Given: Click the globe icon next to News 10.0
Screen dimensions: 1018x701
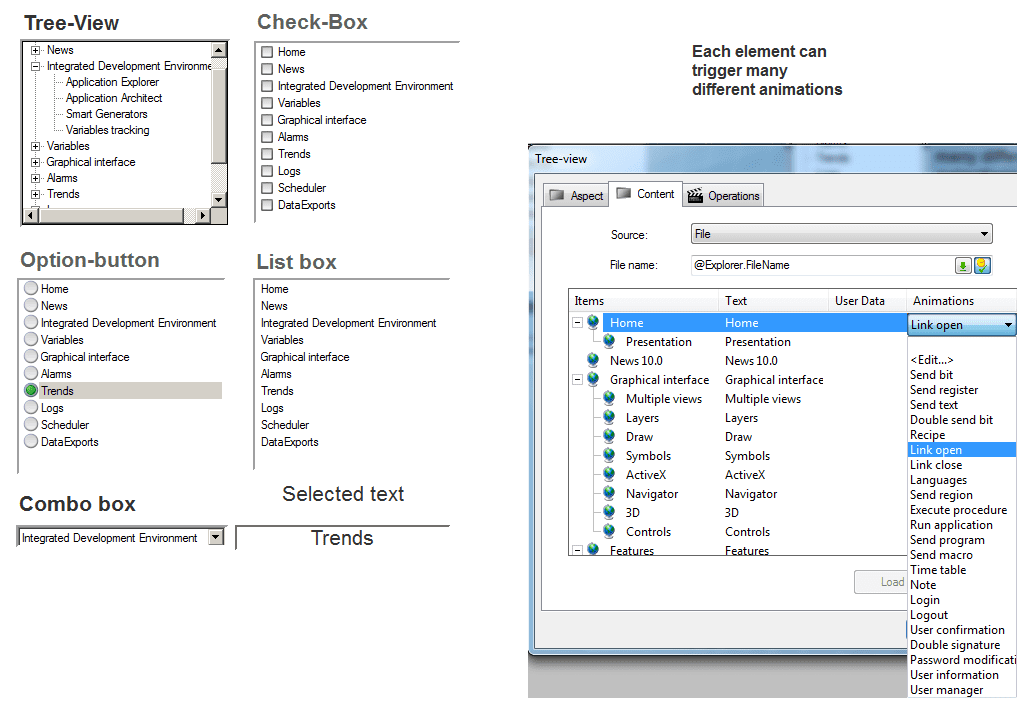Looking at the screenshot, I should pos(593,360).
